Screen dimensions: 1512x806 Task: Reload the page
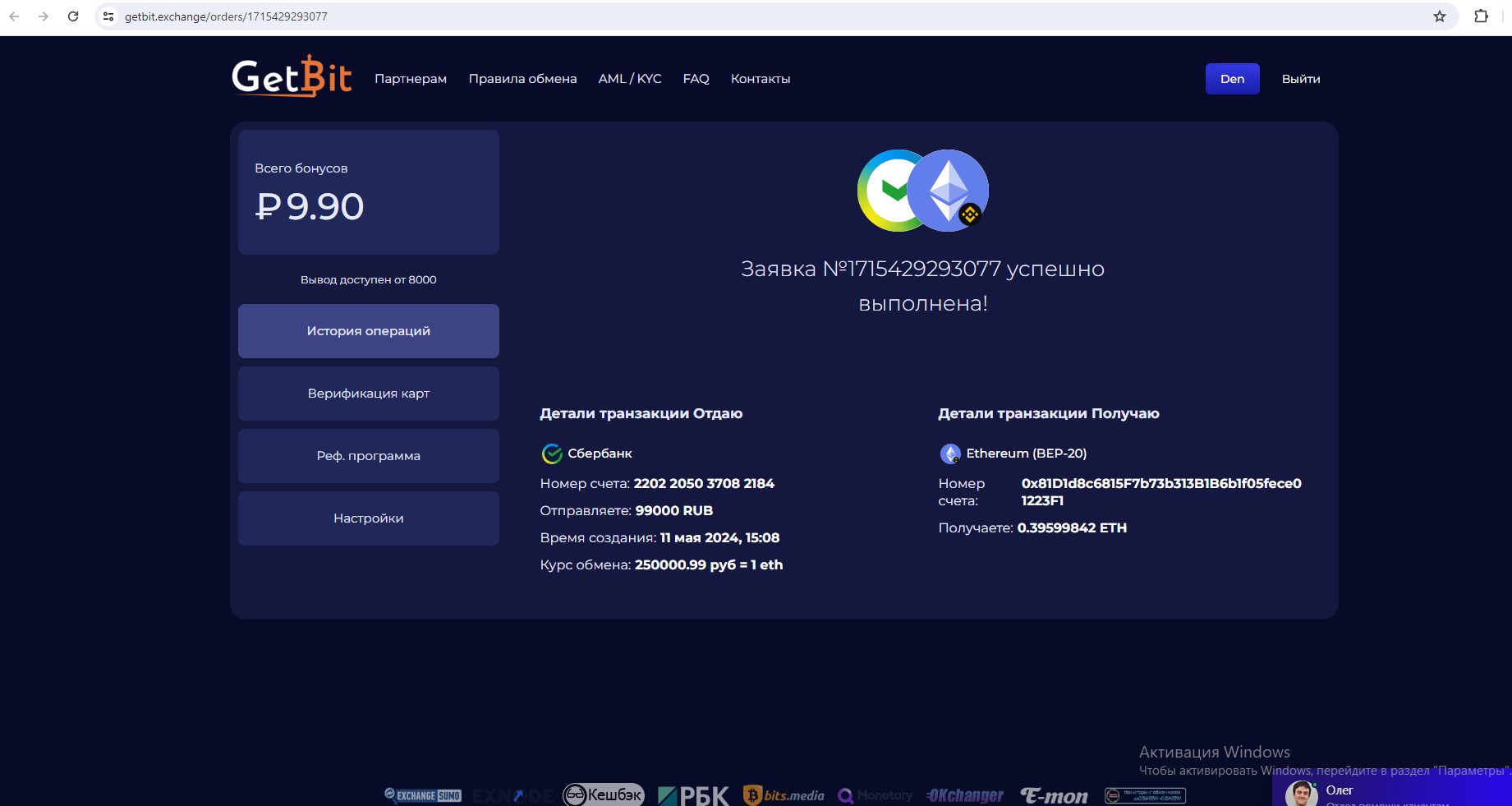point(73,16)
